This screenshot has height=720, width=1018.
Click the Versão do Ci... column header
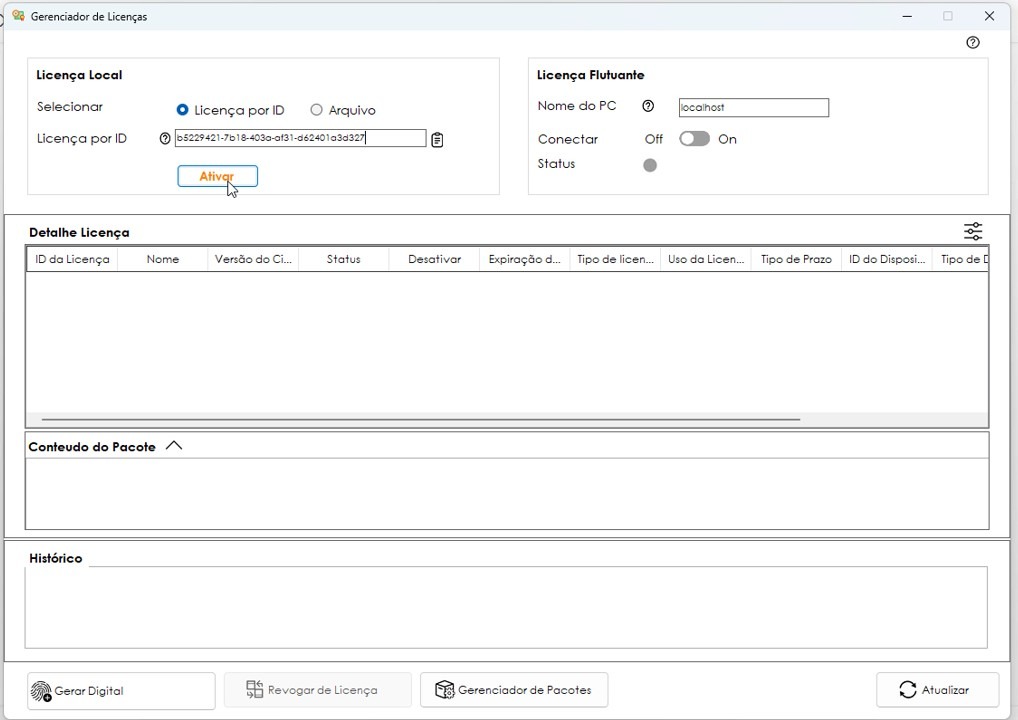pos(253,259)
